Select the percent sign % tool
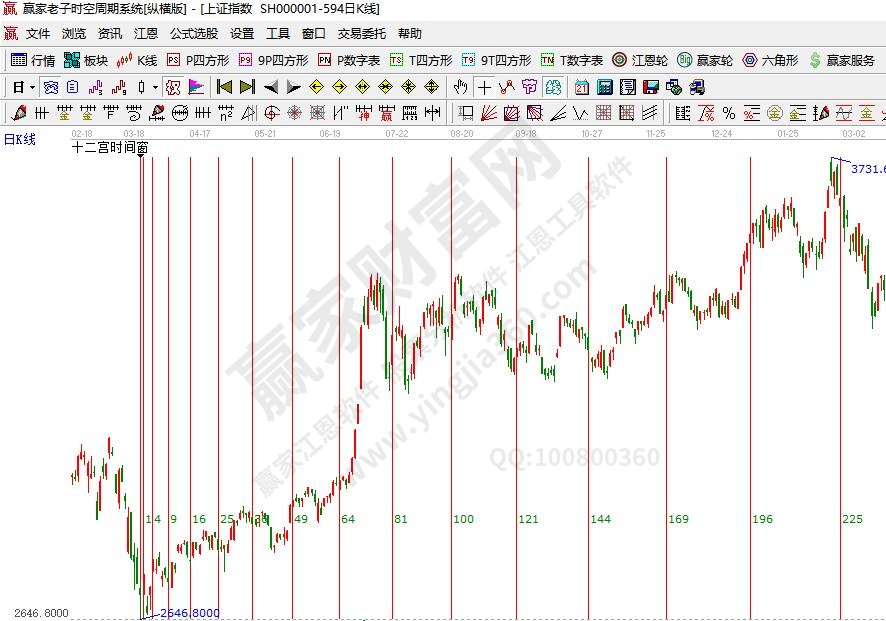886x621 pixels. click(729, 113)
